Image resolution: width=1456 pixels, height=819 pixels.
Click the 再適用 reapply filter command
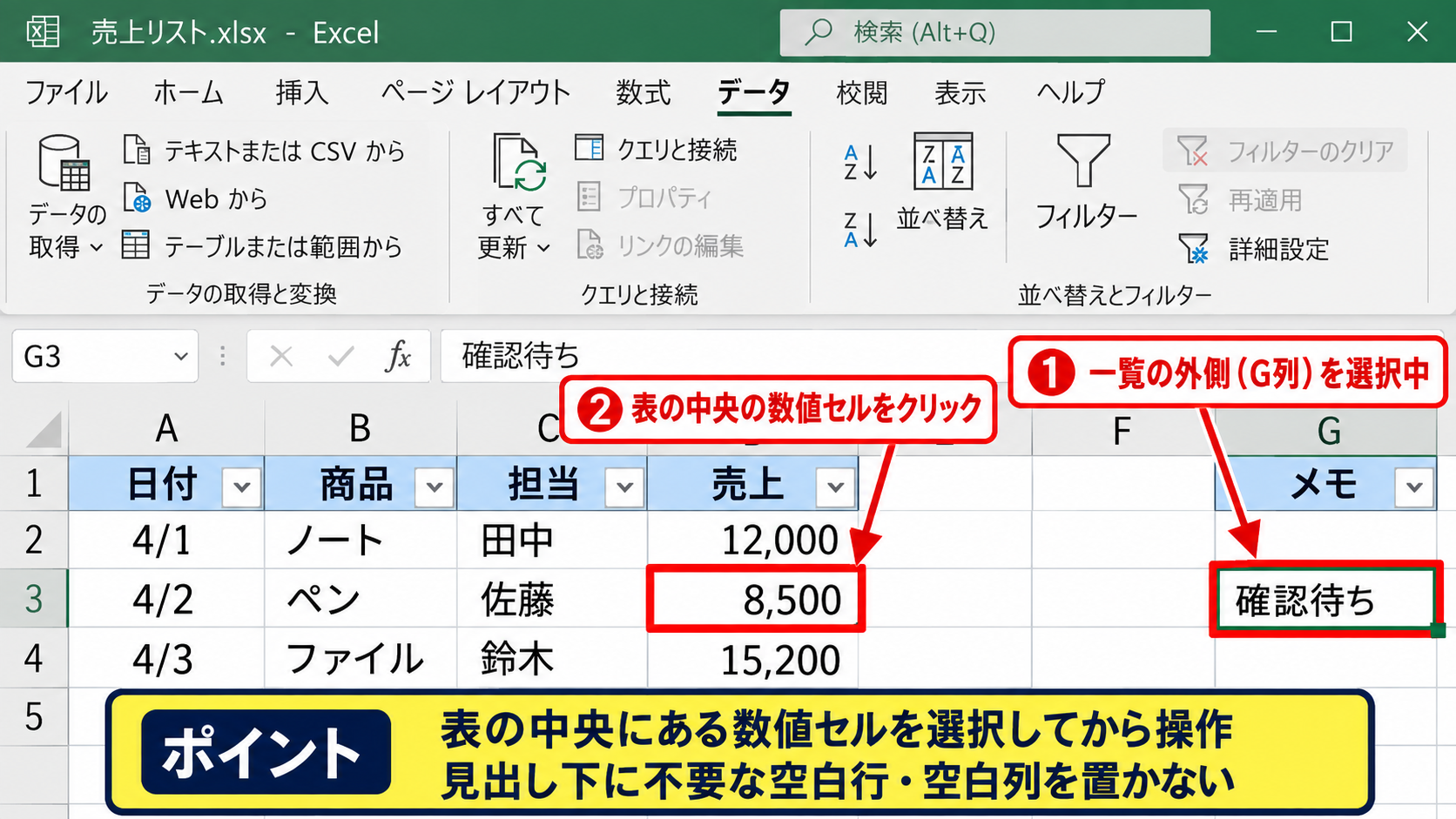(x=1240, y=200)
